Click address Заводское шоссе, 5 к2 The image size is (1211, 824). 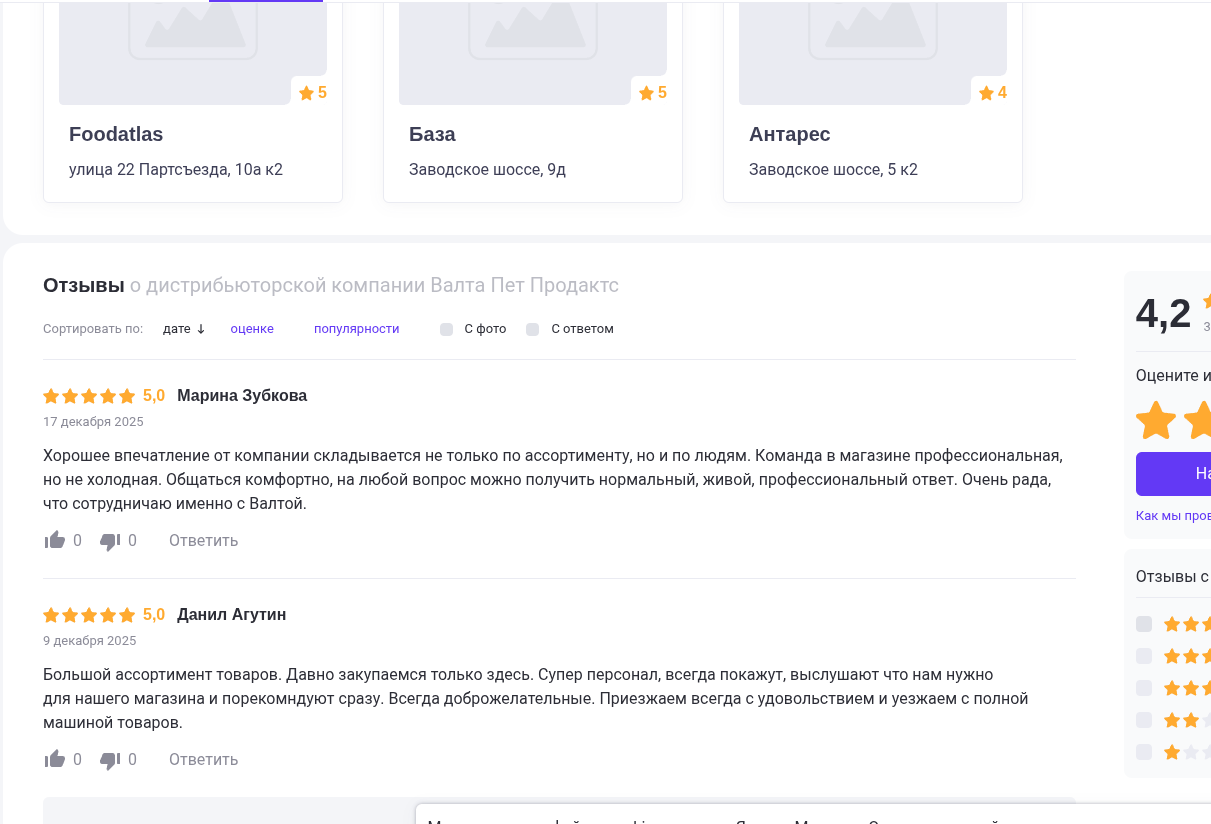tap(833, 170)
